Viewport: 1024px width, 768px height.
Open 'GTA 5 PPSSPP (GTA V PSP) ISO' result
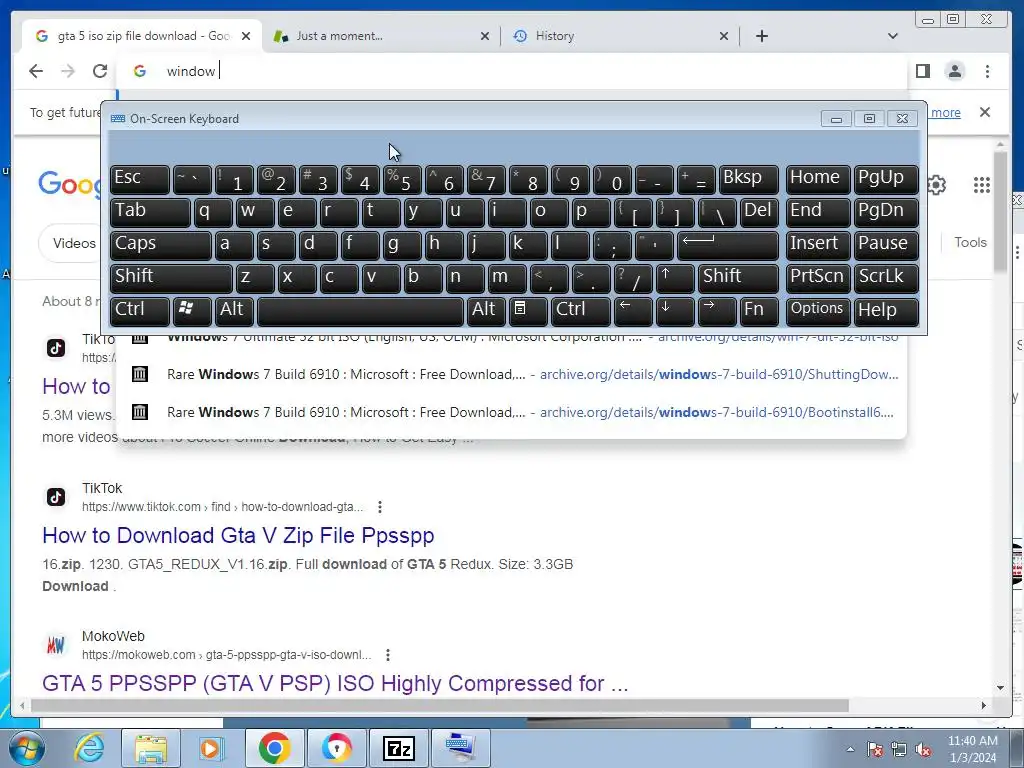click(335, 683)
